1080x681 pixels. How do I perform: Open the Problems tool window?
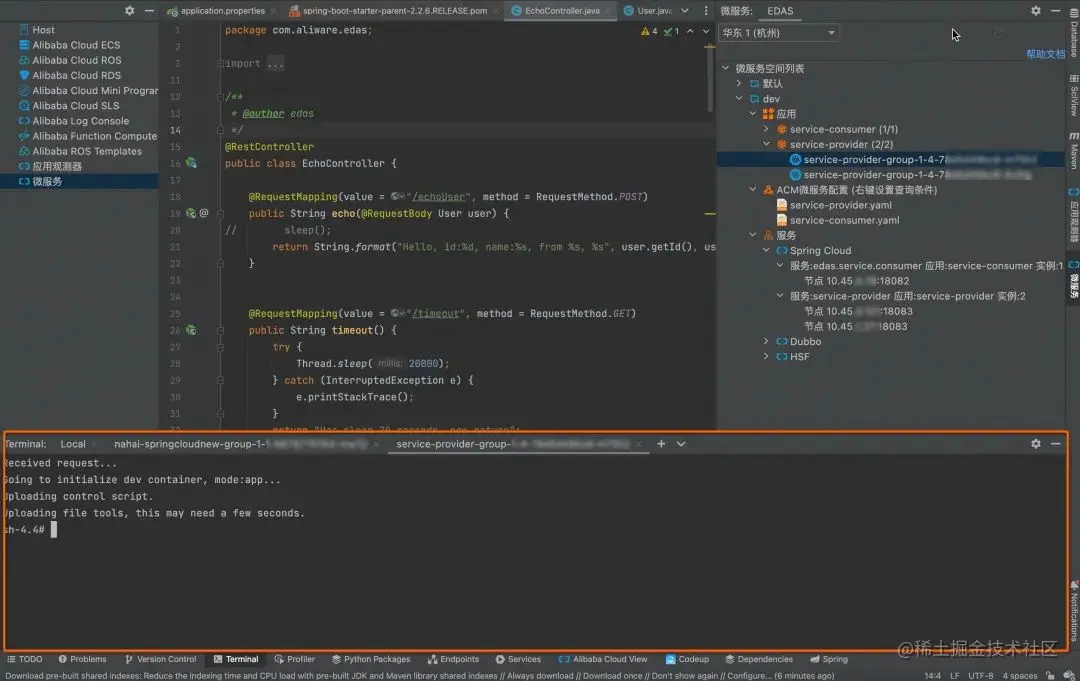tap(83, 659)
